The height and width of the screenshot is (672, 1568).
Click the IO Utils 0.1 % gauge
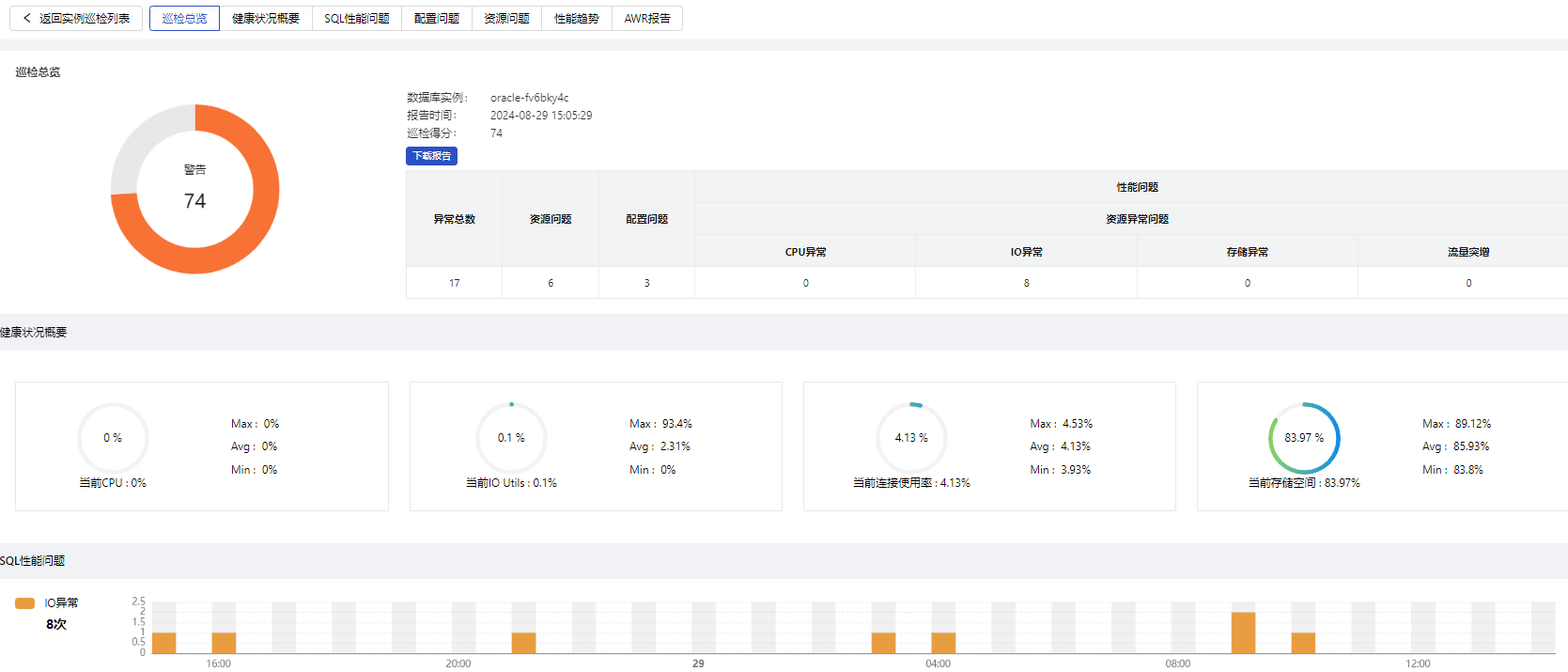pos(511,438)
